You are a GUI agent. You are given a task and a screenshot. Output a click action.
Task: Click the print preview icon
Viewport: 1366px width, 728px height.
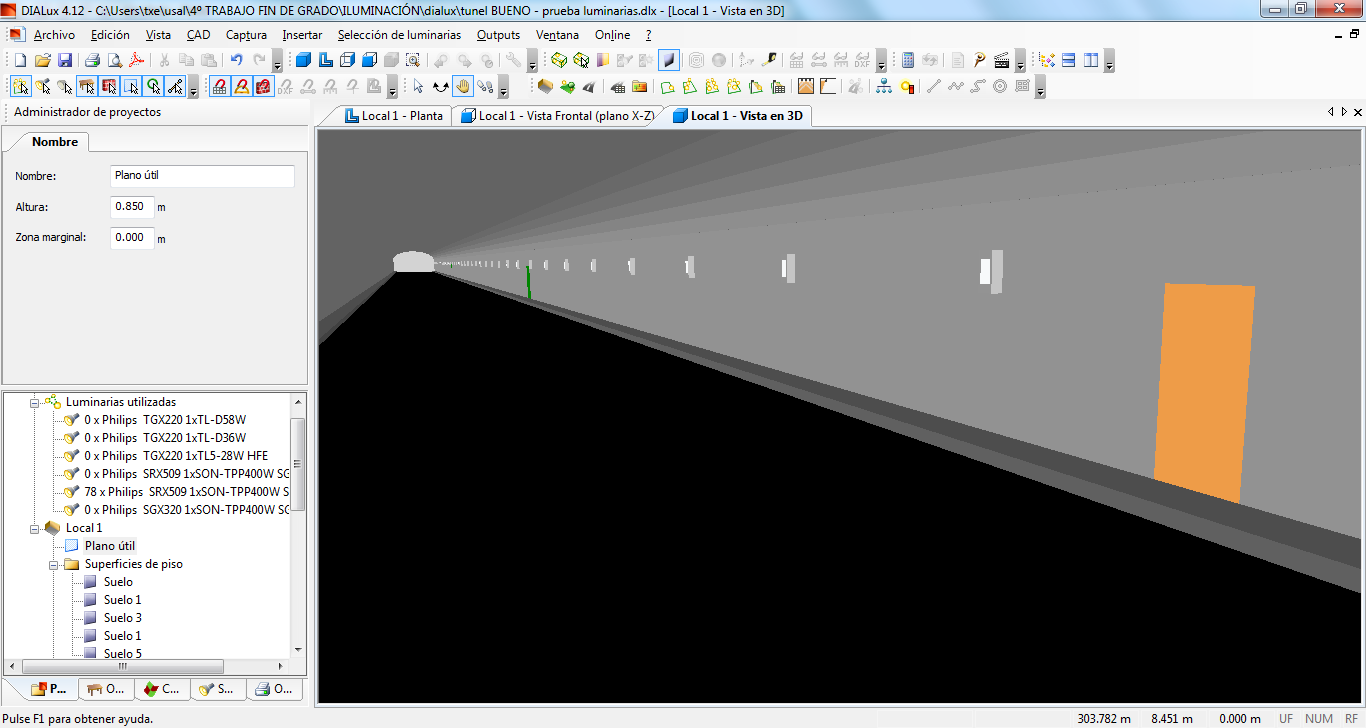click(x=114, y=61)
